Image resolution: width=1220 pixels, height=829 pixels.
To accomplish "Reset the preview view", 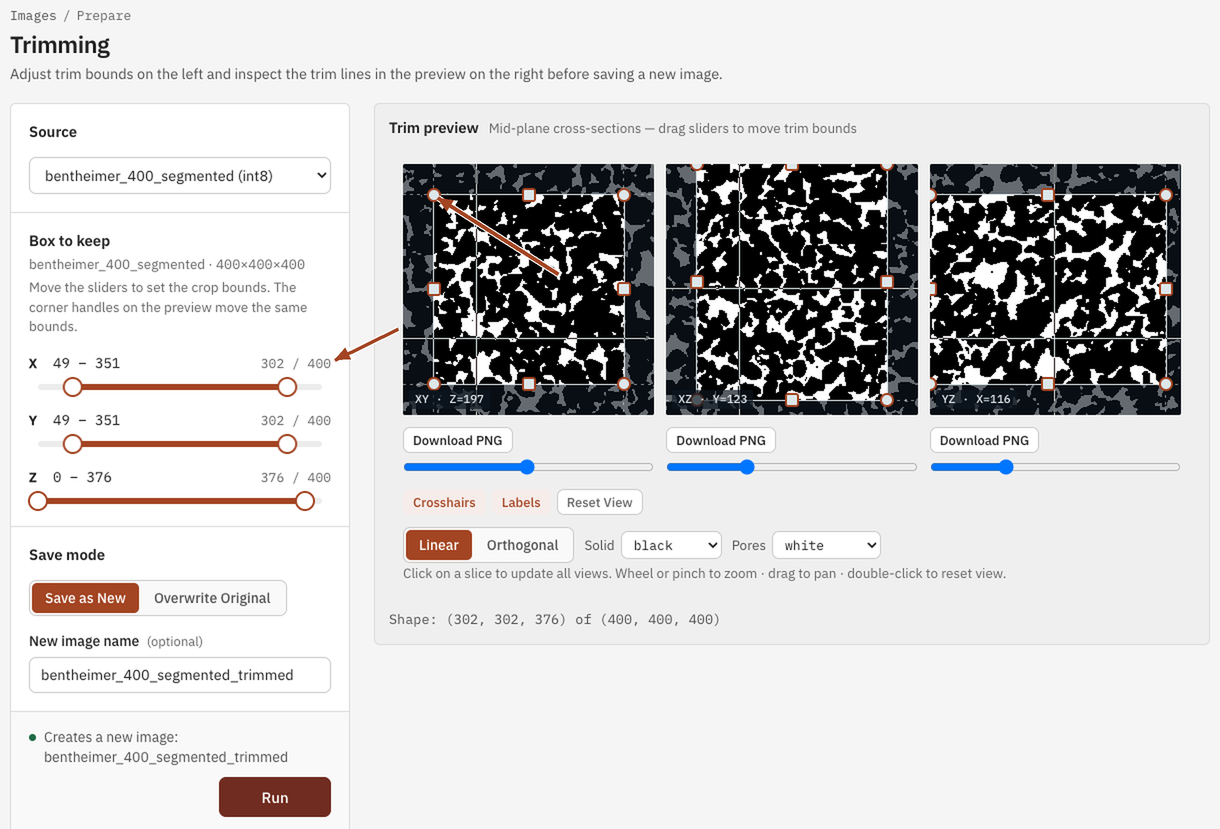I will [600, 502].
